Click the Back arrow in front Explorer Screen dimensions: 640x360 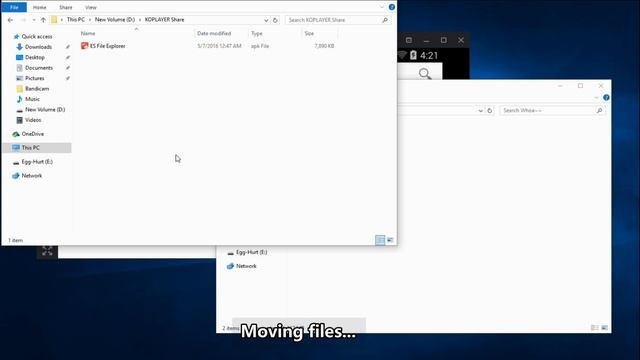(x=10, y=20)
